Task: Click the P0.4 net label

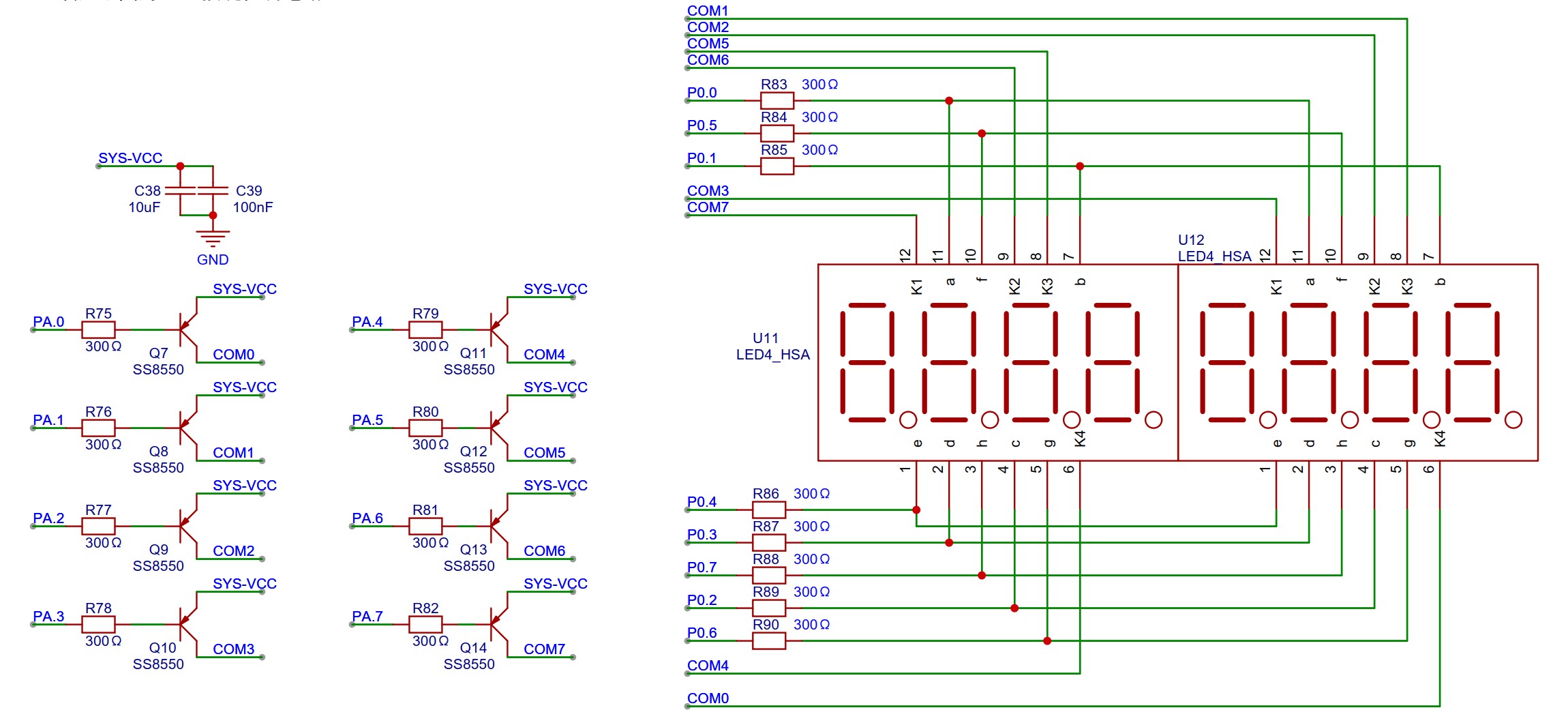Action: (702, 501)
